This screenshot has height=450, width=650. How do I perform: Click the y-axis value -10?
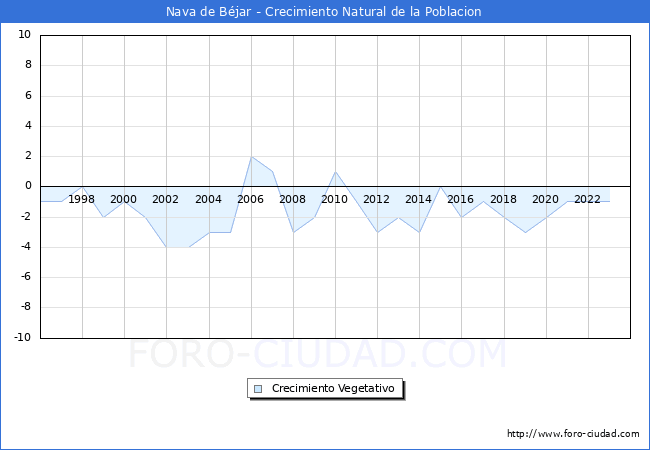[x=23, y=337]
